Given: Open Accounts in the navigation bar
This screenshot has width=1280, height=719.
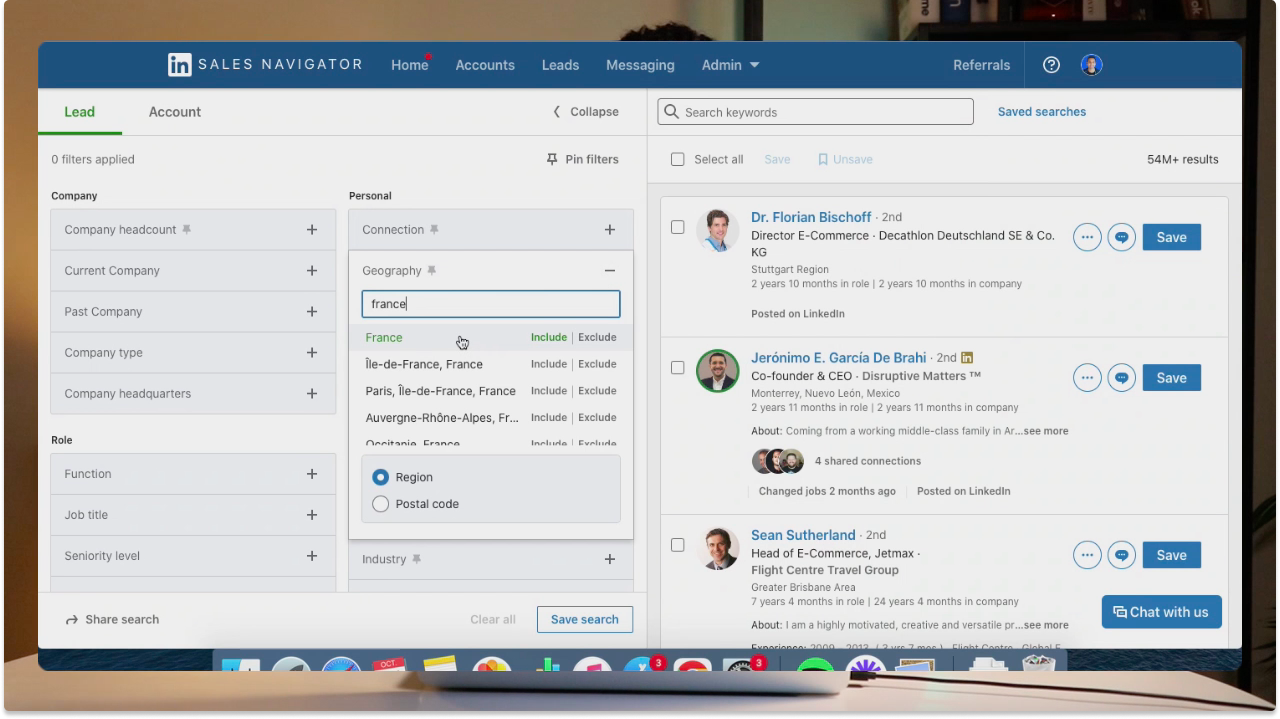Looking at the screenshot, I should pyautogui.click(x=485, y=65).
